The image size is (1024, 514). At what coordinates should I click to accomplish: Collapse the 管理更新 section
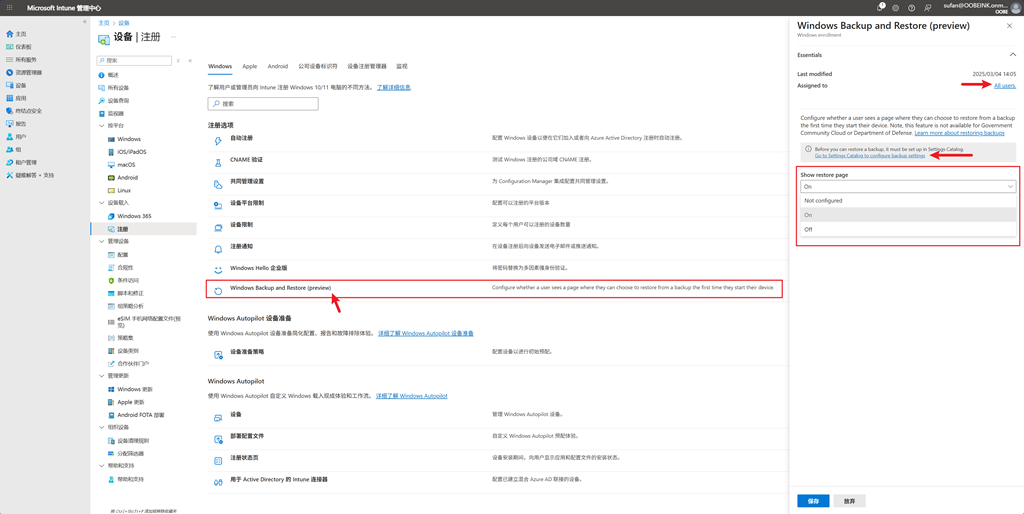101,376
